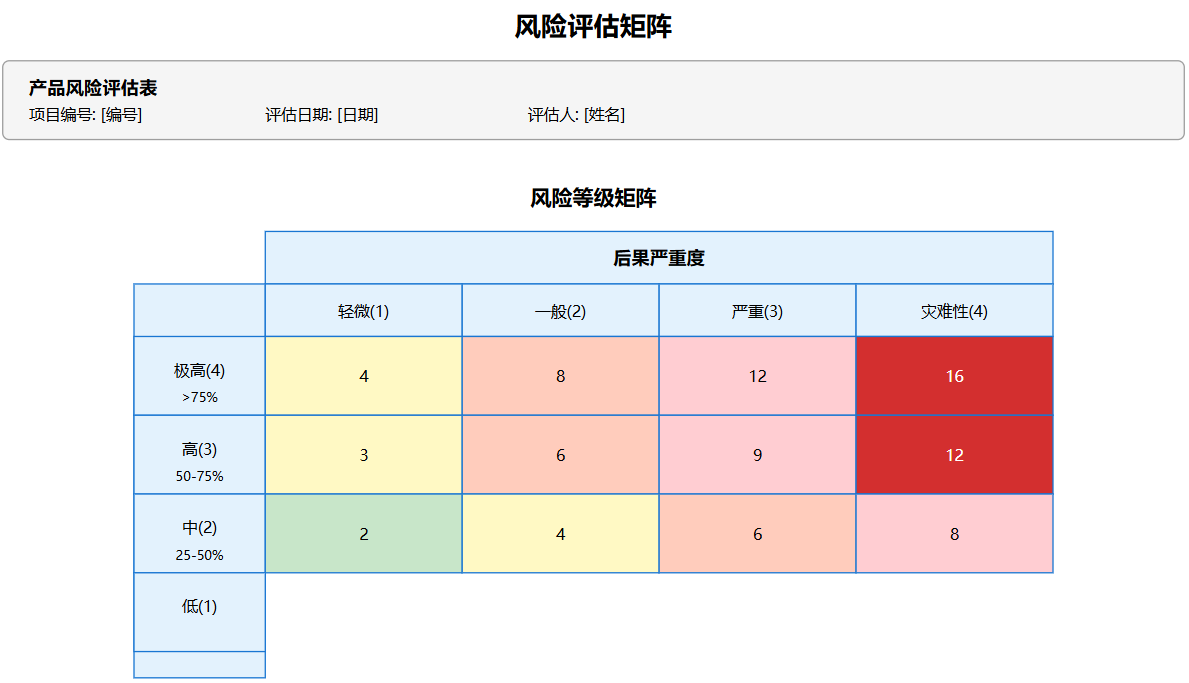
Task: Select the 中(2) 25-50% probability row header
Action: point(199,534)
